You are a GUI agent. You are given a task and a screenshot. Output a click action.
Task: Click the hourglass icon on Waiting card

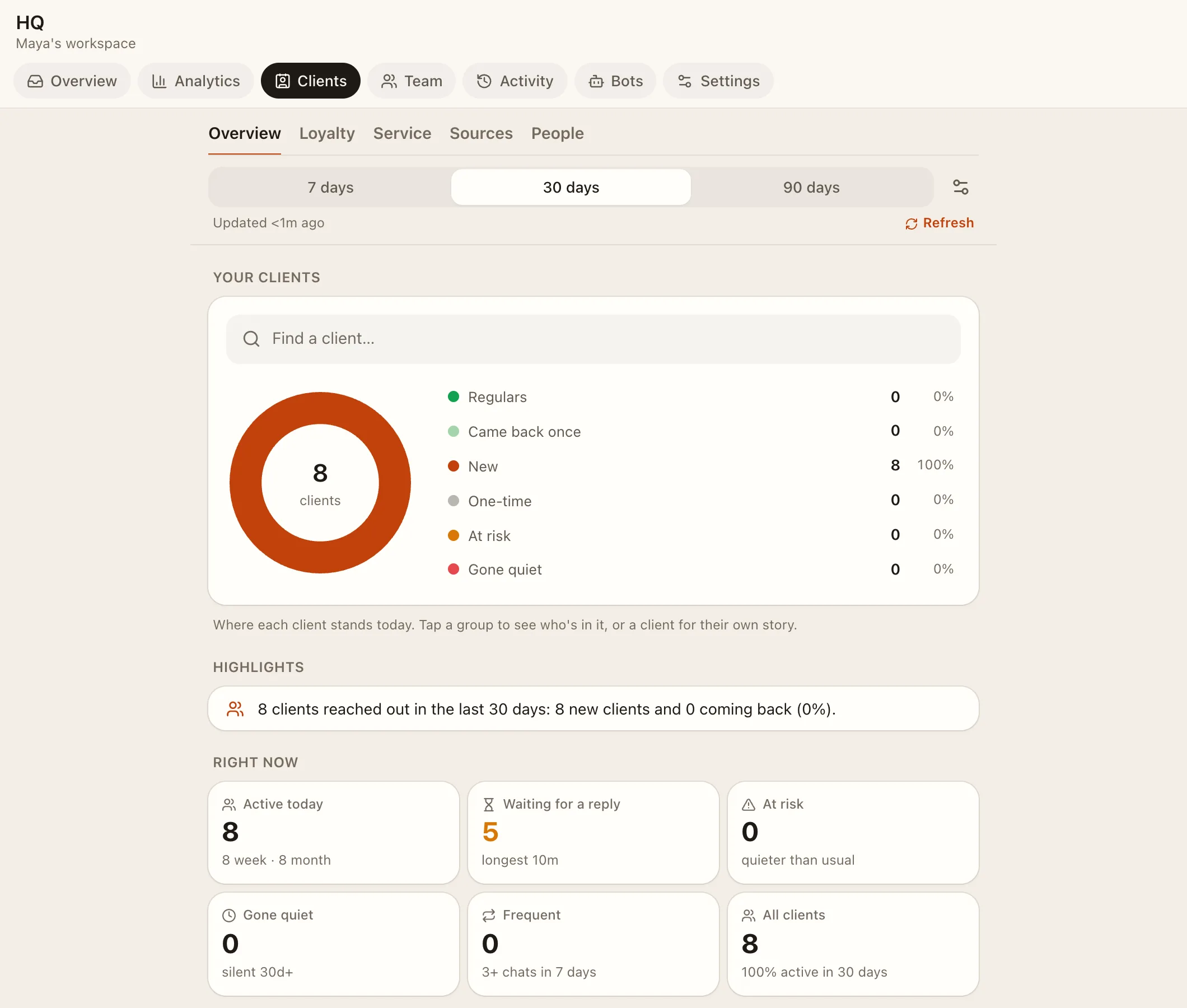coord(489,805)
